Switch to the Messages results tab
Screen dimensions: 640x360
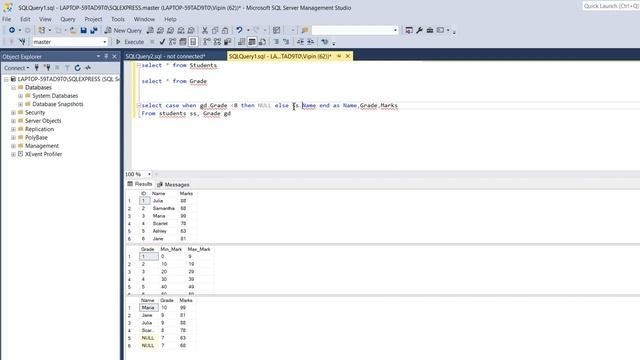point(173,184)
